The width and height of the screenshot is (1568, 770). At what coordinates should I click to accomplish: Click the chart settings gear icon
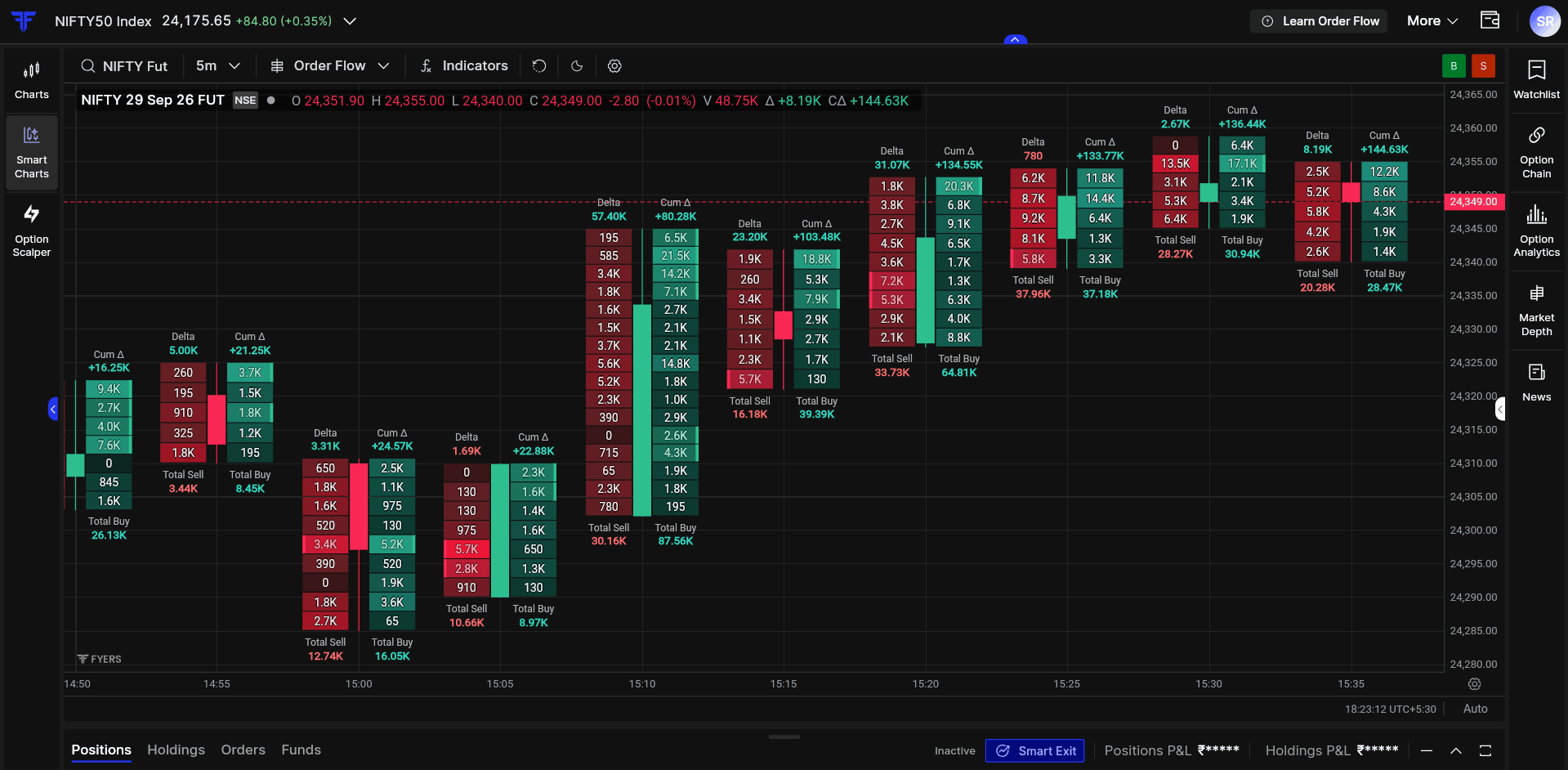coord(614,66)
